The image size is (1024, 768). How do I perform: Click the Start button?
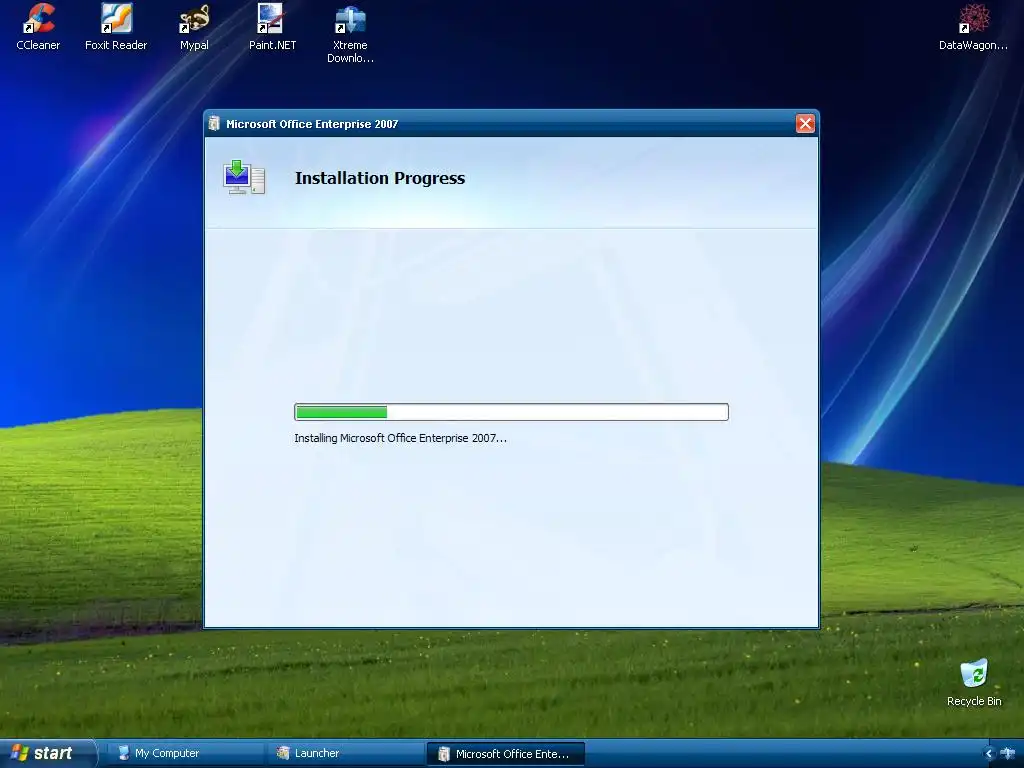(46, 753)
